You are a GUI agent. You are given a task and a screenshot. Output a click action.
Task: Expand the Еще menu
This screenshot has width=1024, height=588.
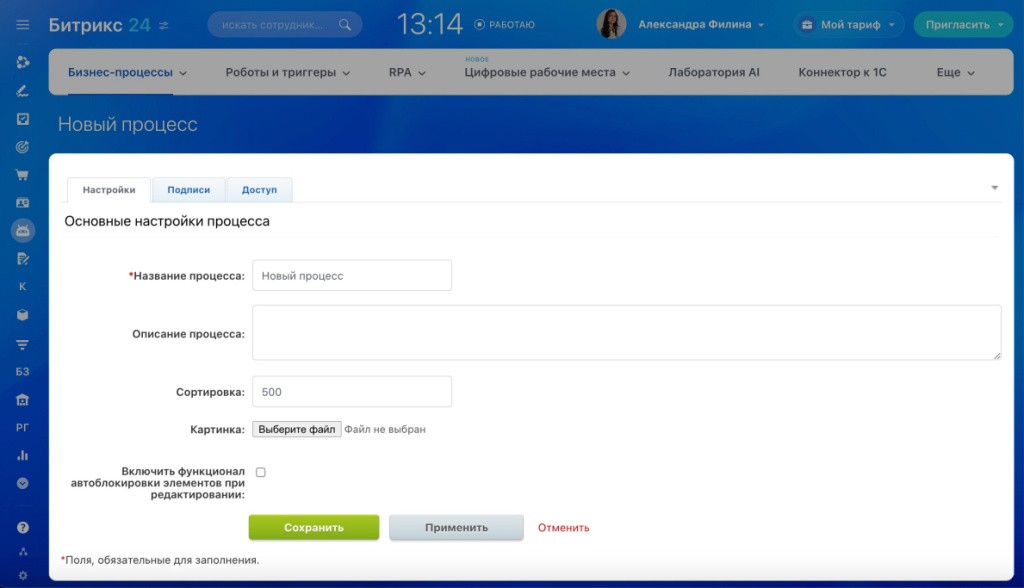click(x=955, y=73)
